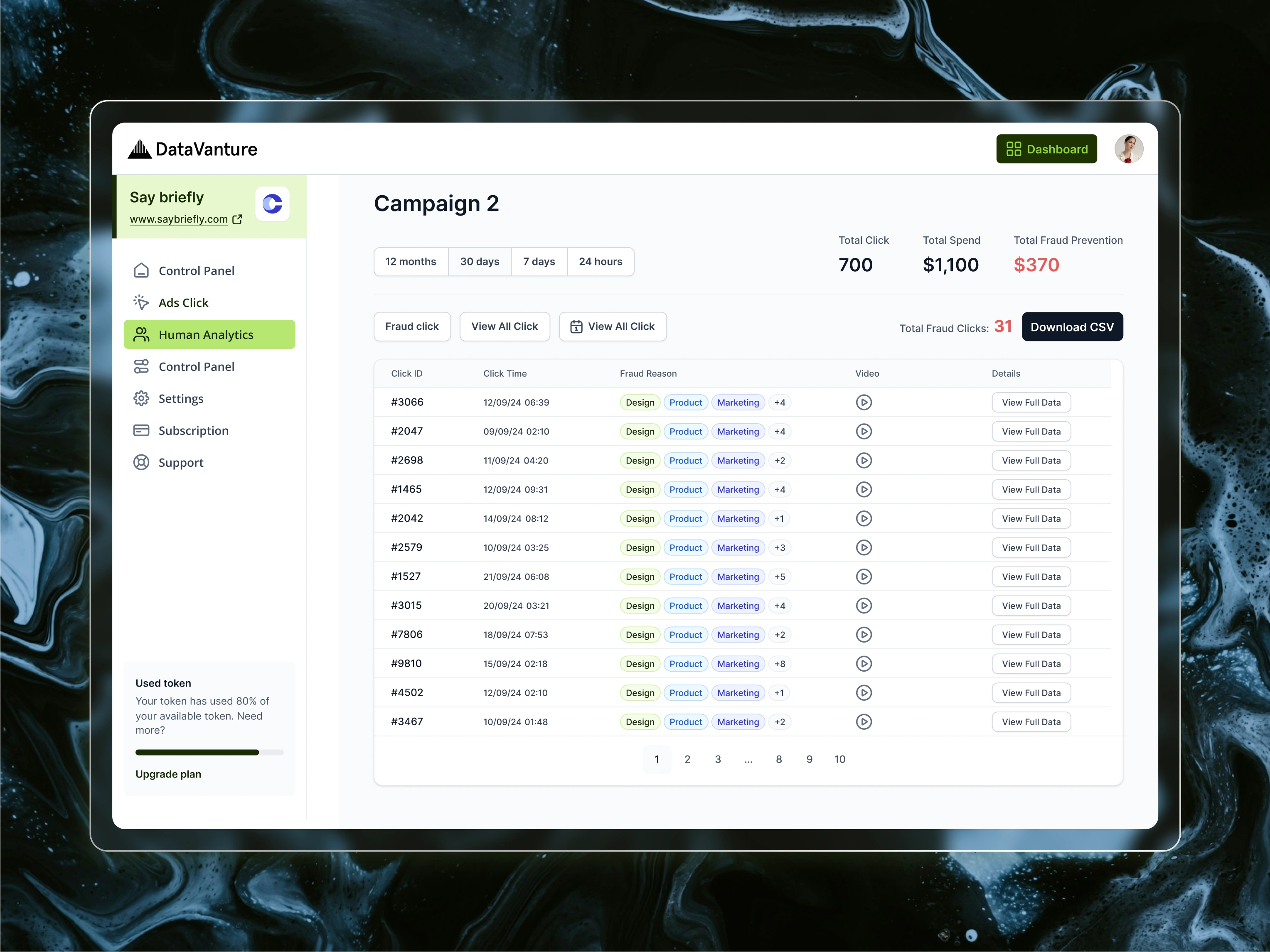Click Download CSV

pos(1072,326)
